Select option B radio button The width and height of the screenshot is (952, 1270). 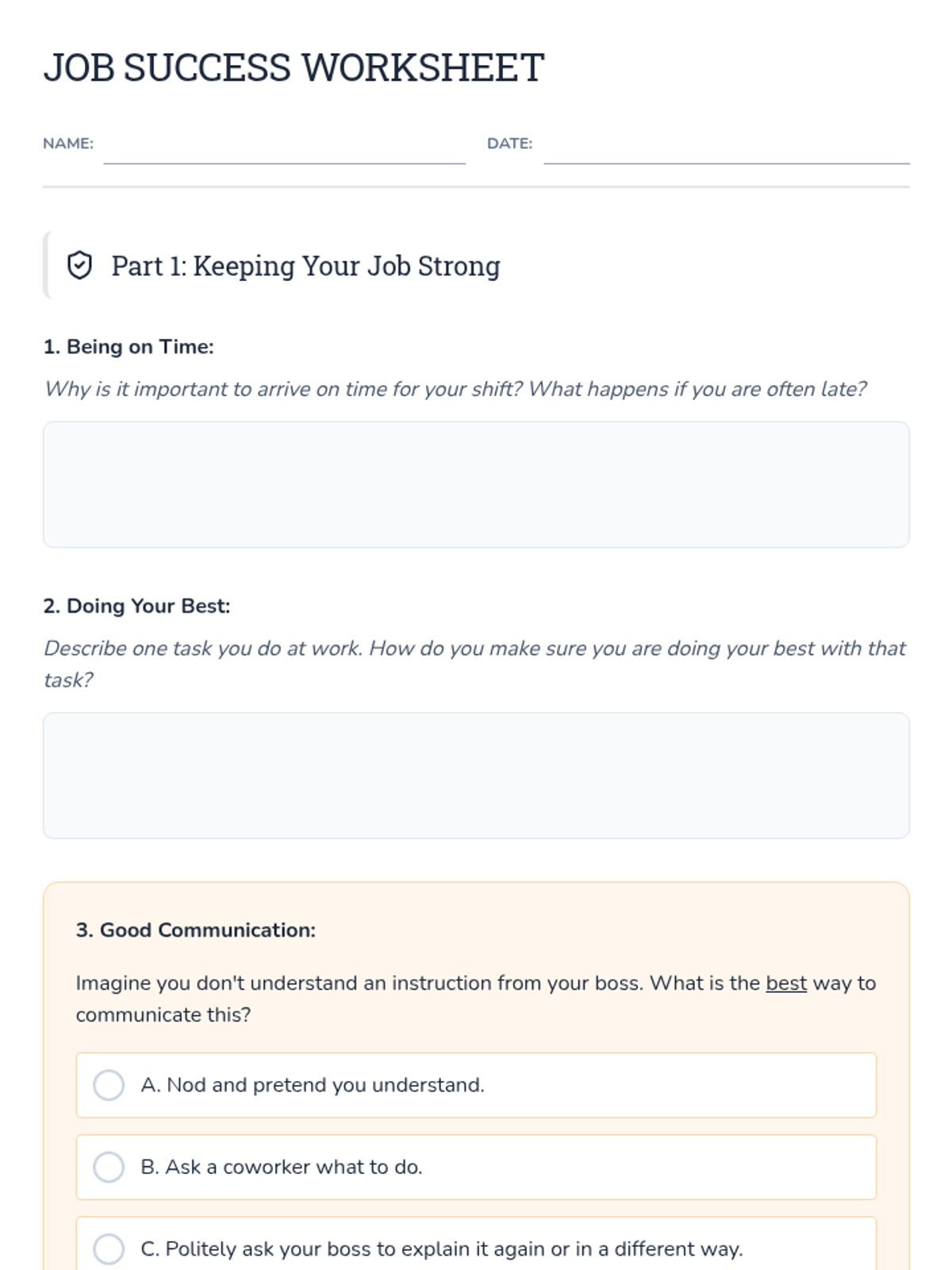pyautogui.click(x=109, y=1167)
